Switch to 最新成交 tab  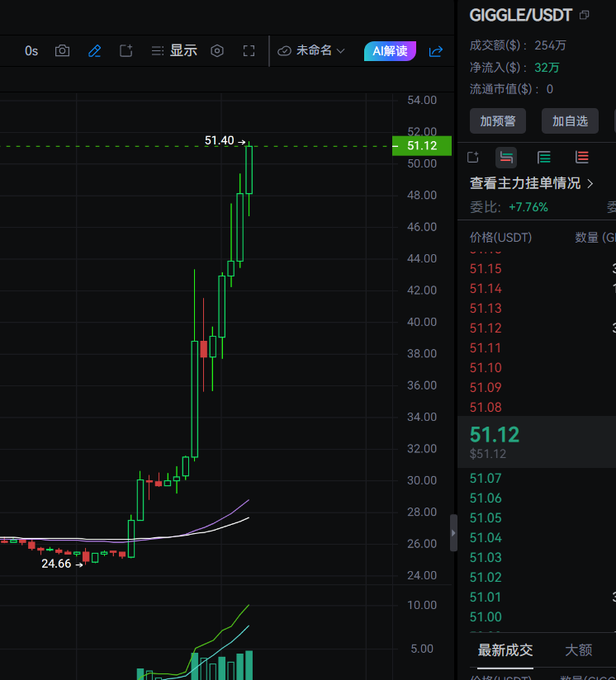(505, 650)
